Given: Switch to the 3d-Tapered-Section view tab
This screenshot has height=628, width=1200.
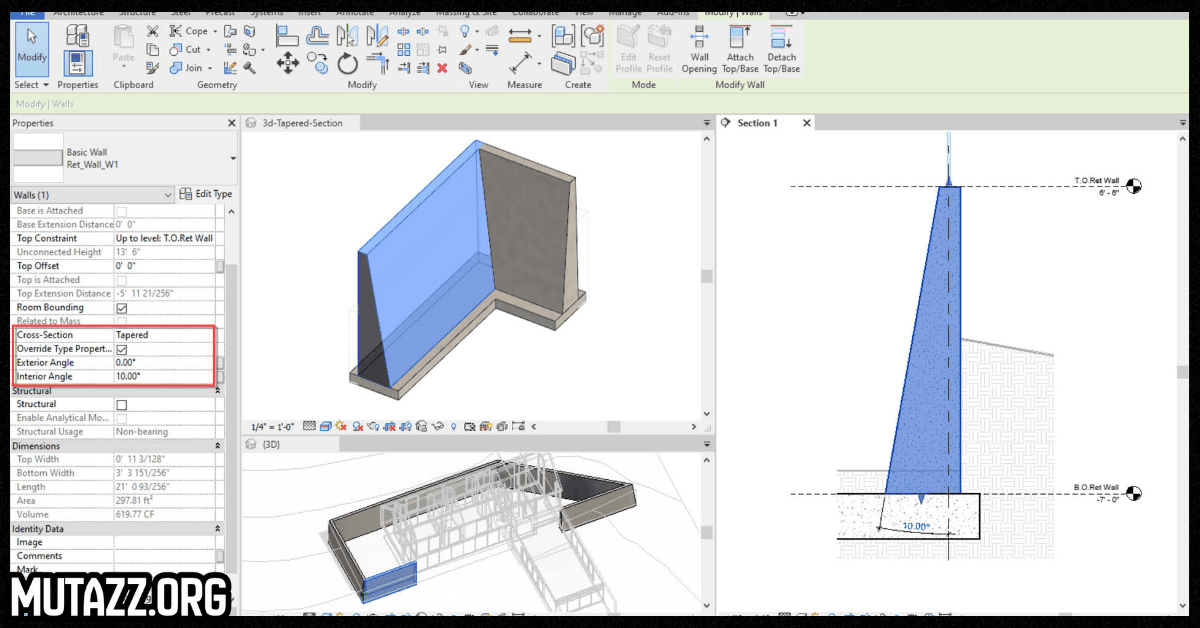Looking at the screenshot, I should pos(301,123).
